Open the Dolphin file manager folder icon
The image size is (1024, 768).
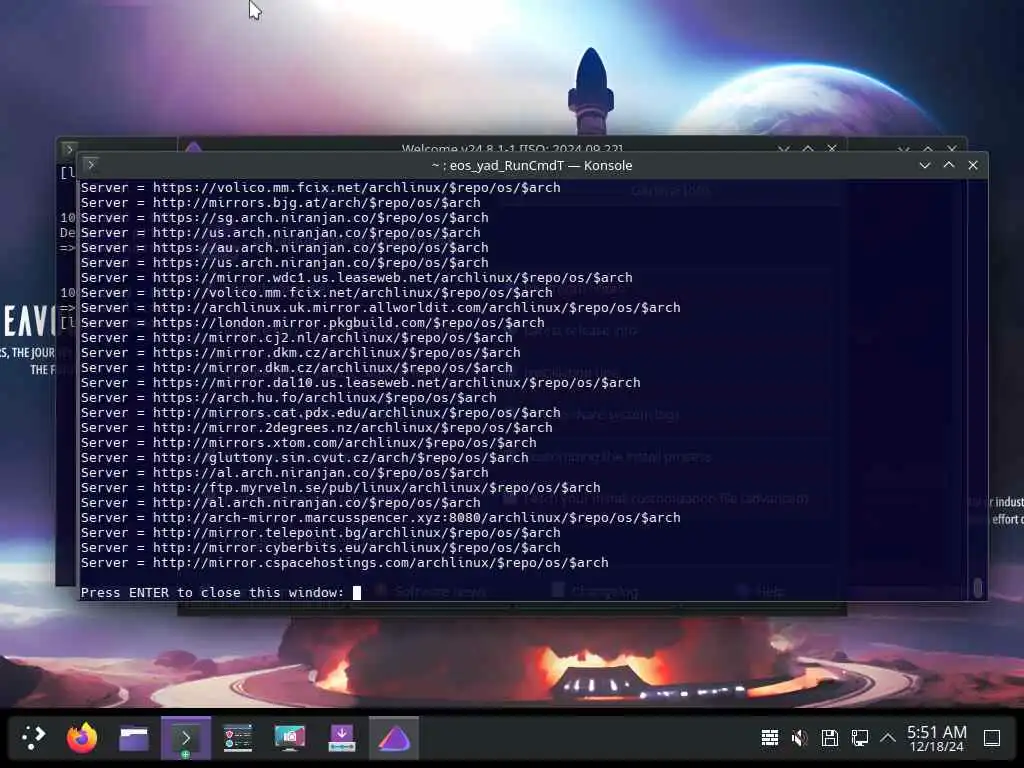(x=134, y=739)
